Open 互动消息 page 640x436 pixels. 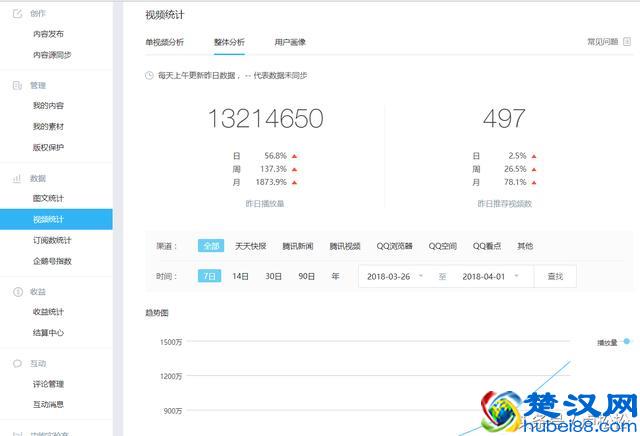click(48, 405)
